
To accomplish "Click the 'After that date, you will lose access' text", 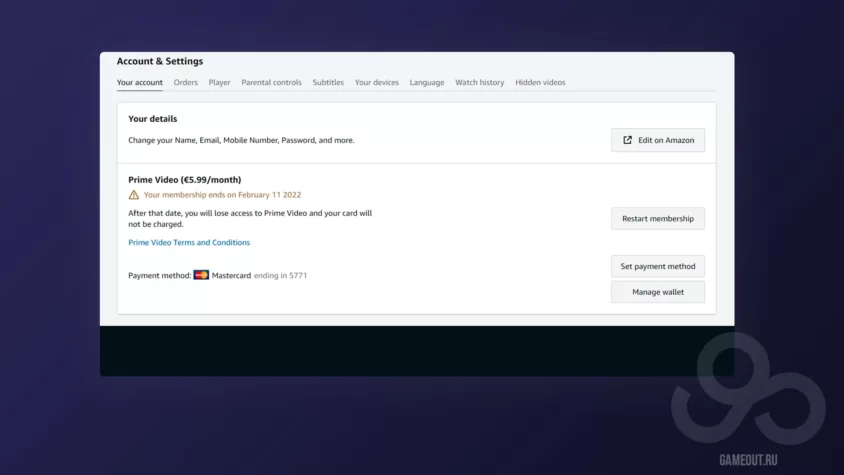I will coord(250,219).
